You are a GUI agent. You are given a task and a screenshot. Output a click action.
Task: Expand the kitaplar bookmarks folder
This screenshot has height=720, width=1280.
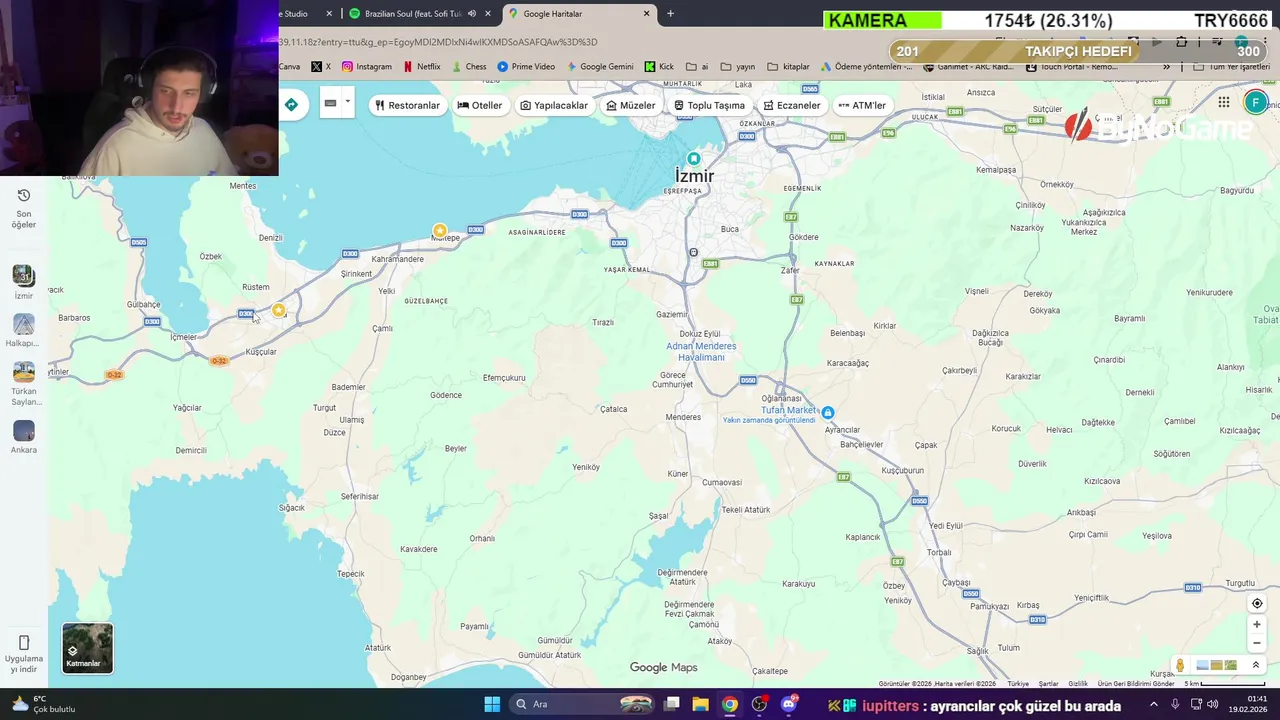tap(788, 67)
